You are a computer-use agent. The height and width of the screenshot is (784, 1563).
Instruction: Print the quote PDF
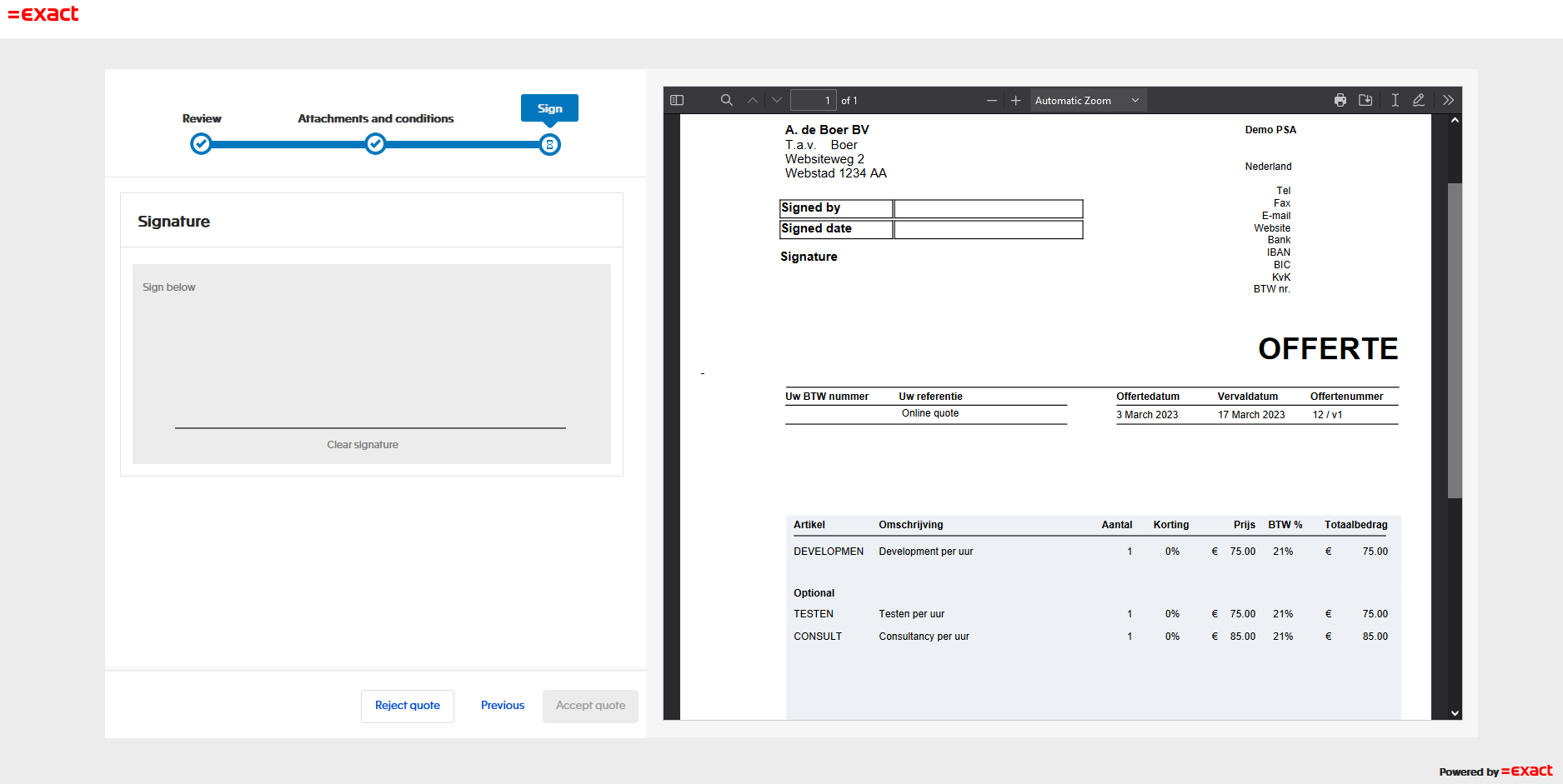point(1340,100)
